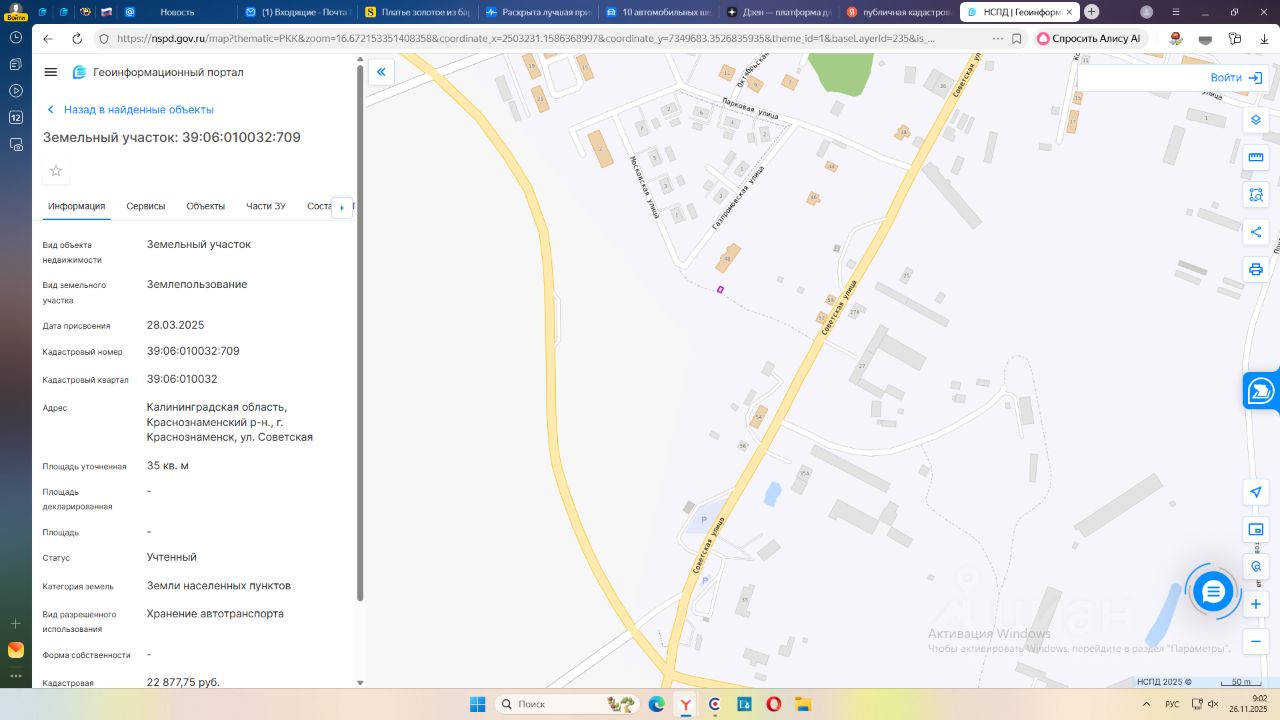Click the side panel scrollbar down arrow

(x=360, y=682)
